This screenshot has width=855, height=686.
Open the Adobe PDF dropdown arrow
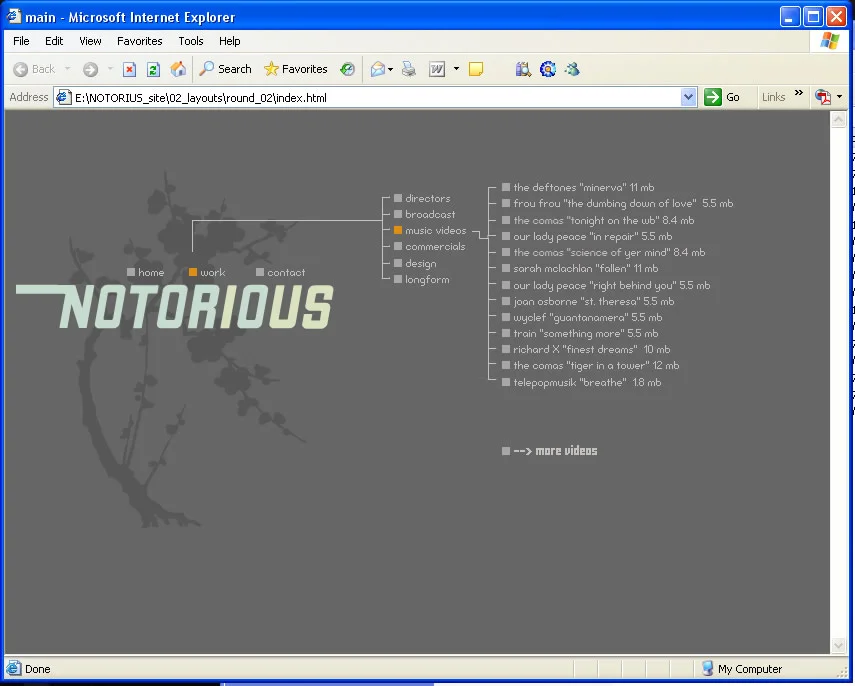839,97
